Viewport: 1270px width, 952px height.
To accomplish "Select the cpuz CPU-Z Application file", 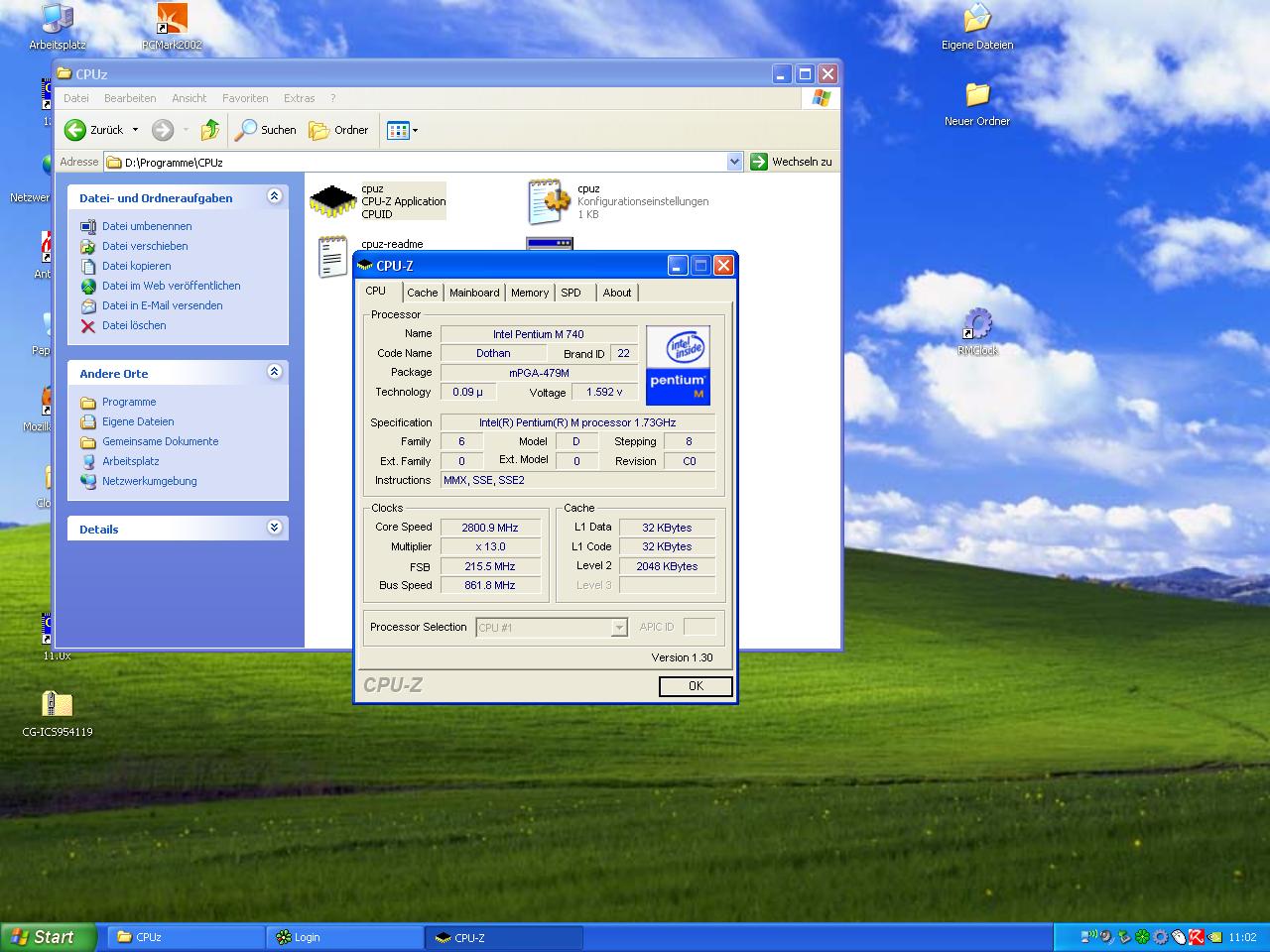I will (x=378, y=201).
